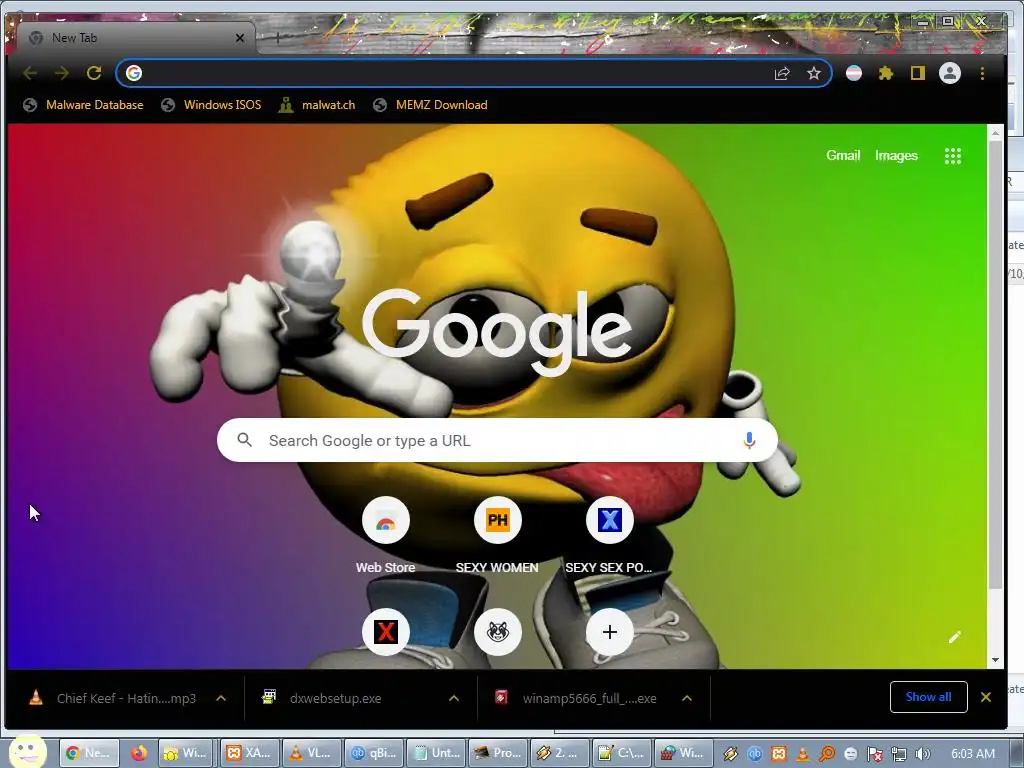
Task: Open downloaded winamp5666_full exe
Action: coord(577,699)
